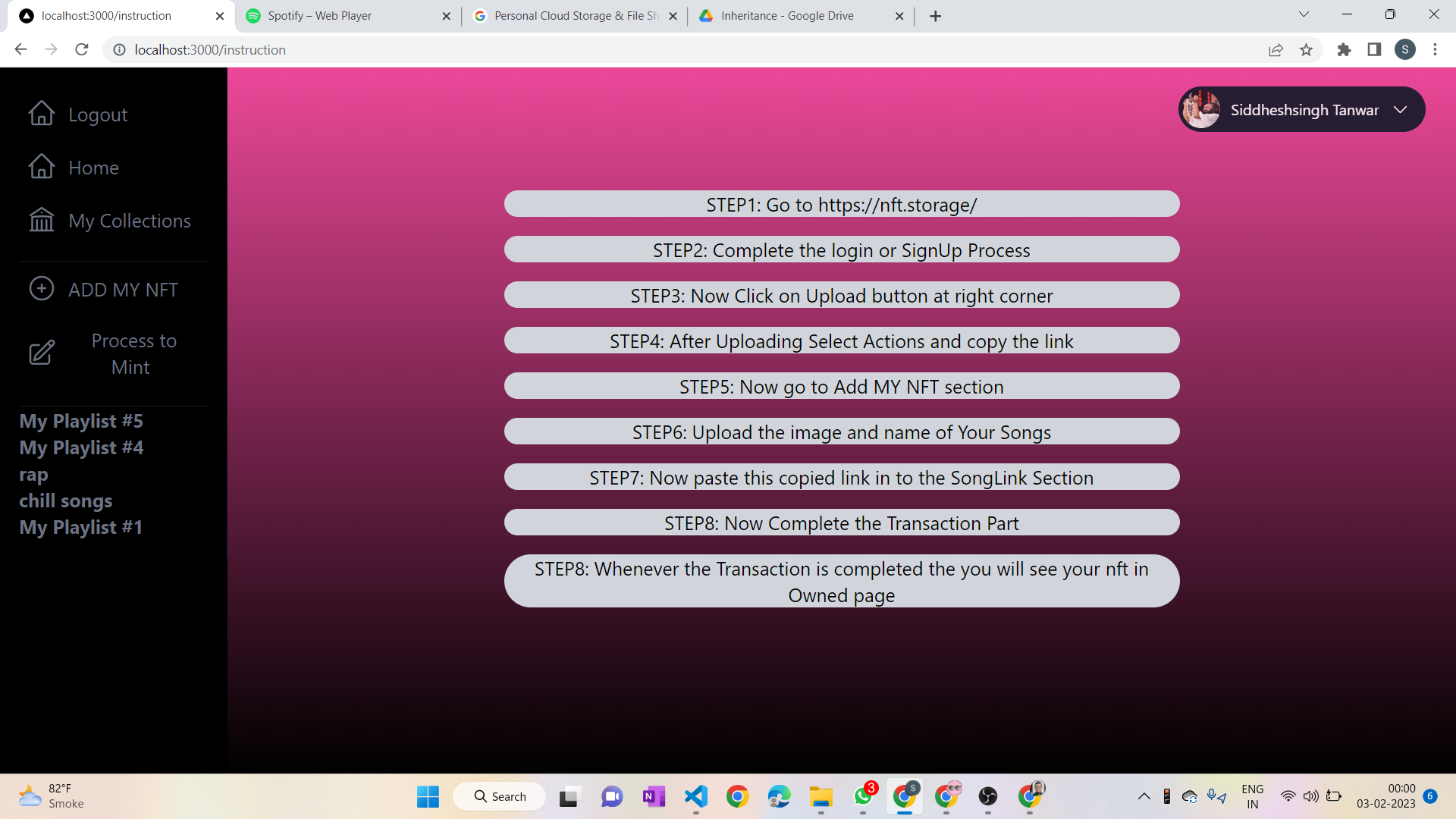Open the browser Extensions puzzle icon

1344,50
